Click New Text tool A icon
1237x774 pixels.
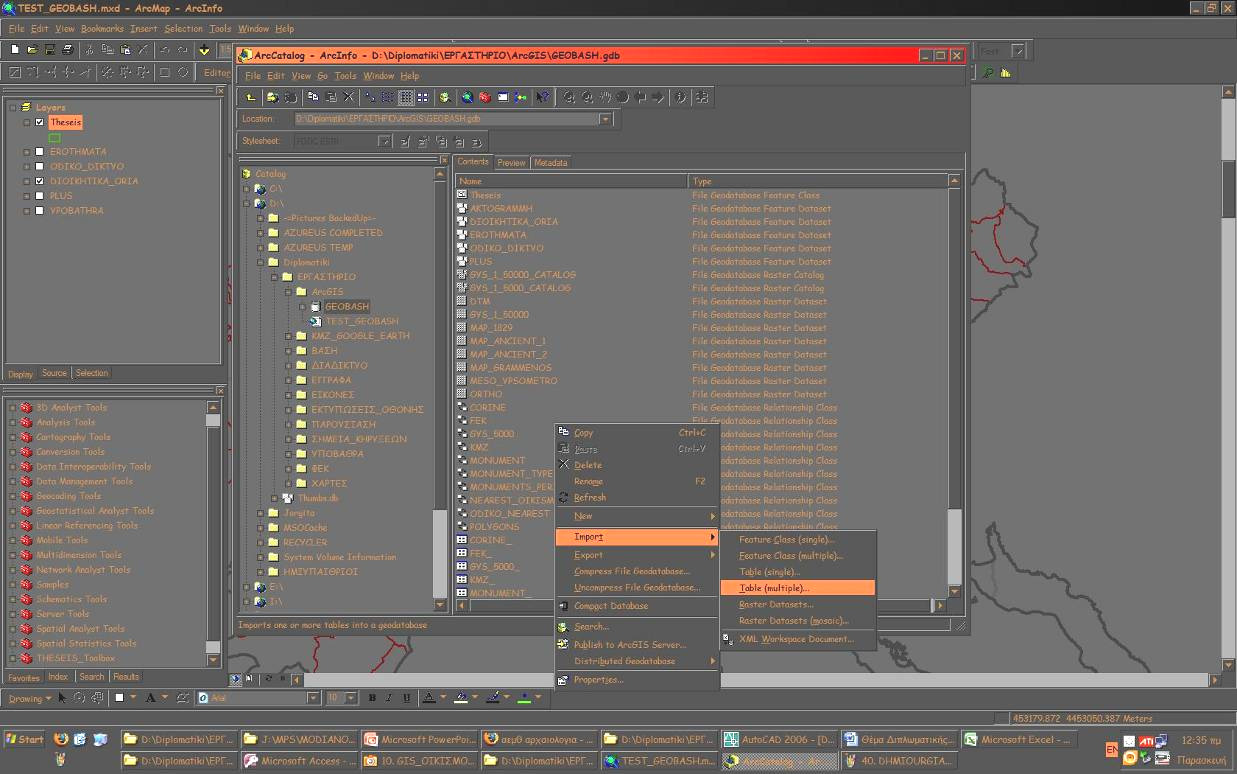click(151, 698)
